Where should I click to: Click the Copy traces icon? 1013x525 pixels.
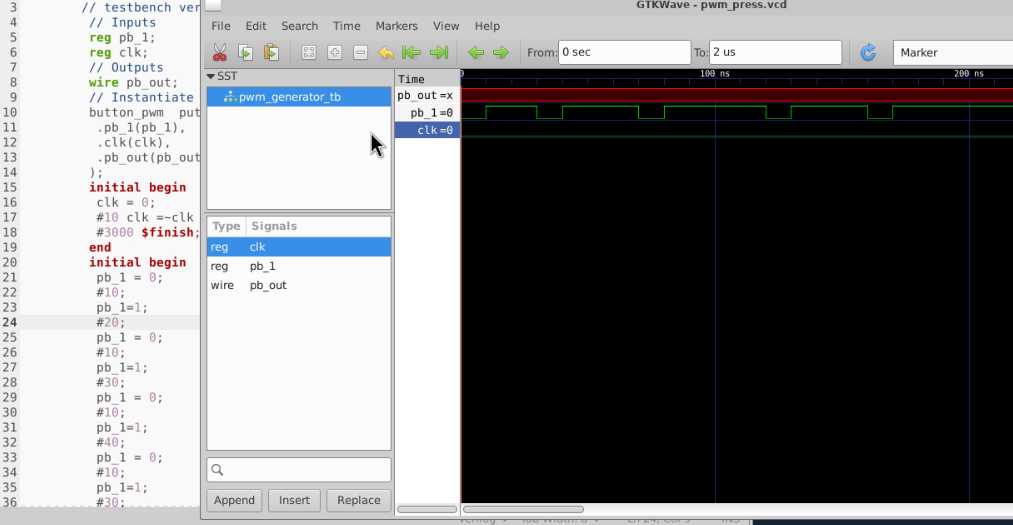point(245,53)
